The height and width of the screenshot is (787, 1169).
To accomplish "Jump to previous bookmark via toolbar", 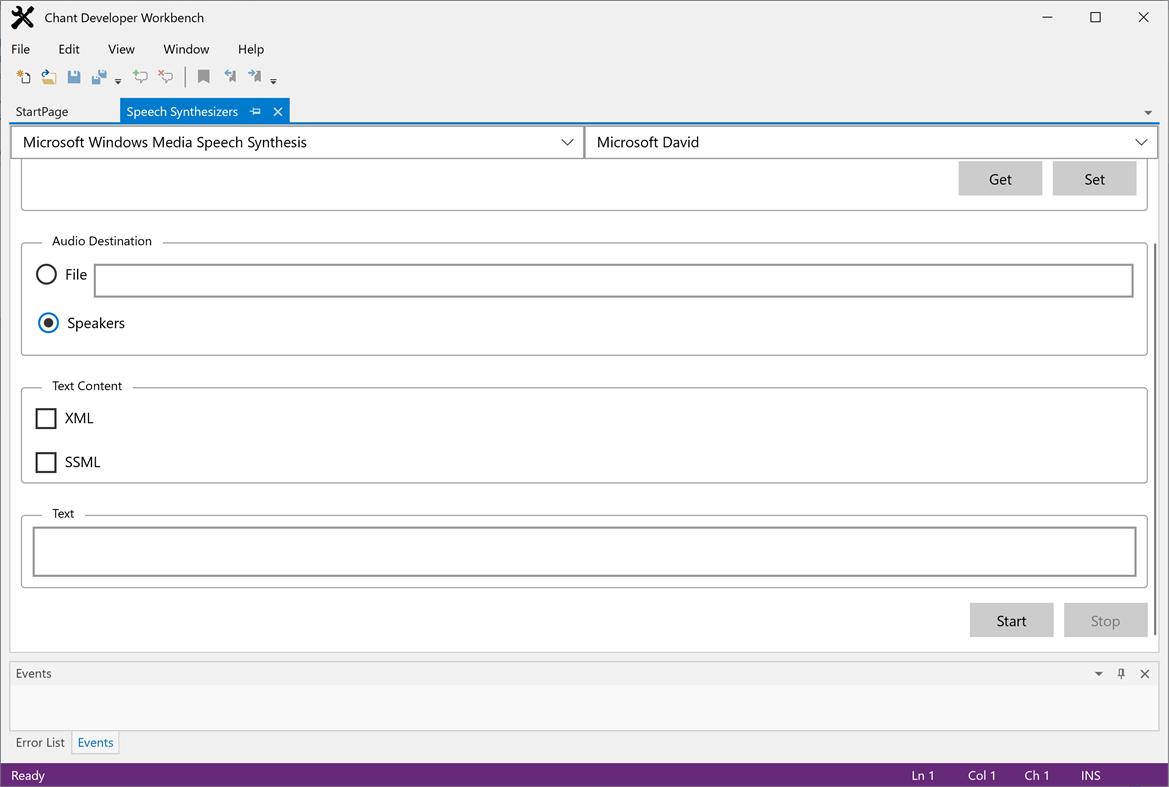I will point(230,77).
